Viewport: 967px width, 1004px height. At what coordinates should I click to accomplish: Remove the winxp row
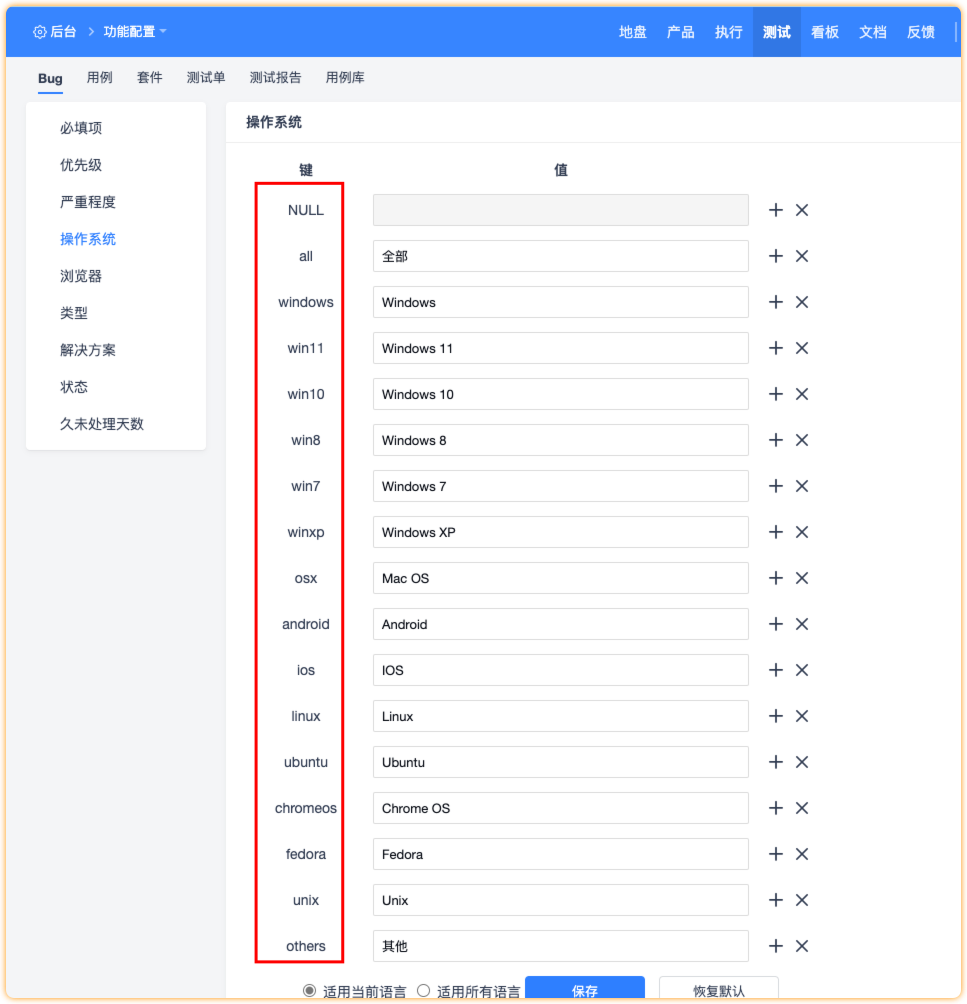[802, 532]
